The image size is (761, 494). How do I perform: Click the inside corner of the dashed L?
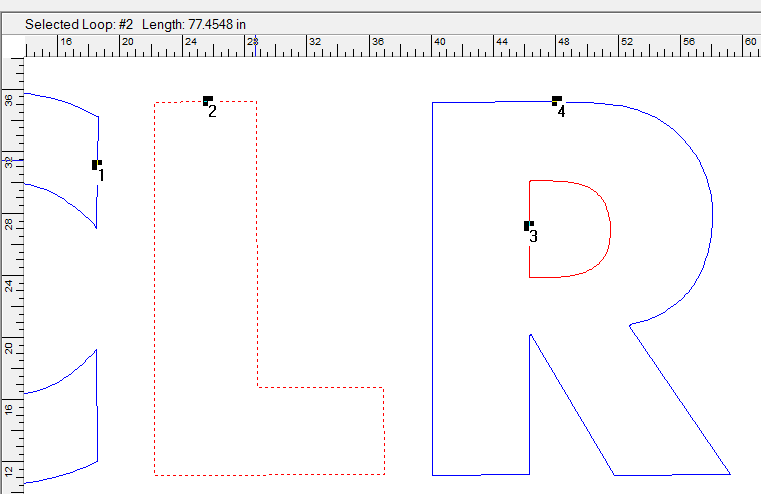[258, 387]
